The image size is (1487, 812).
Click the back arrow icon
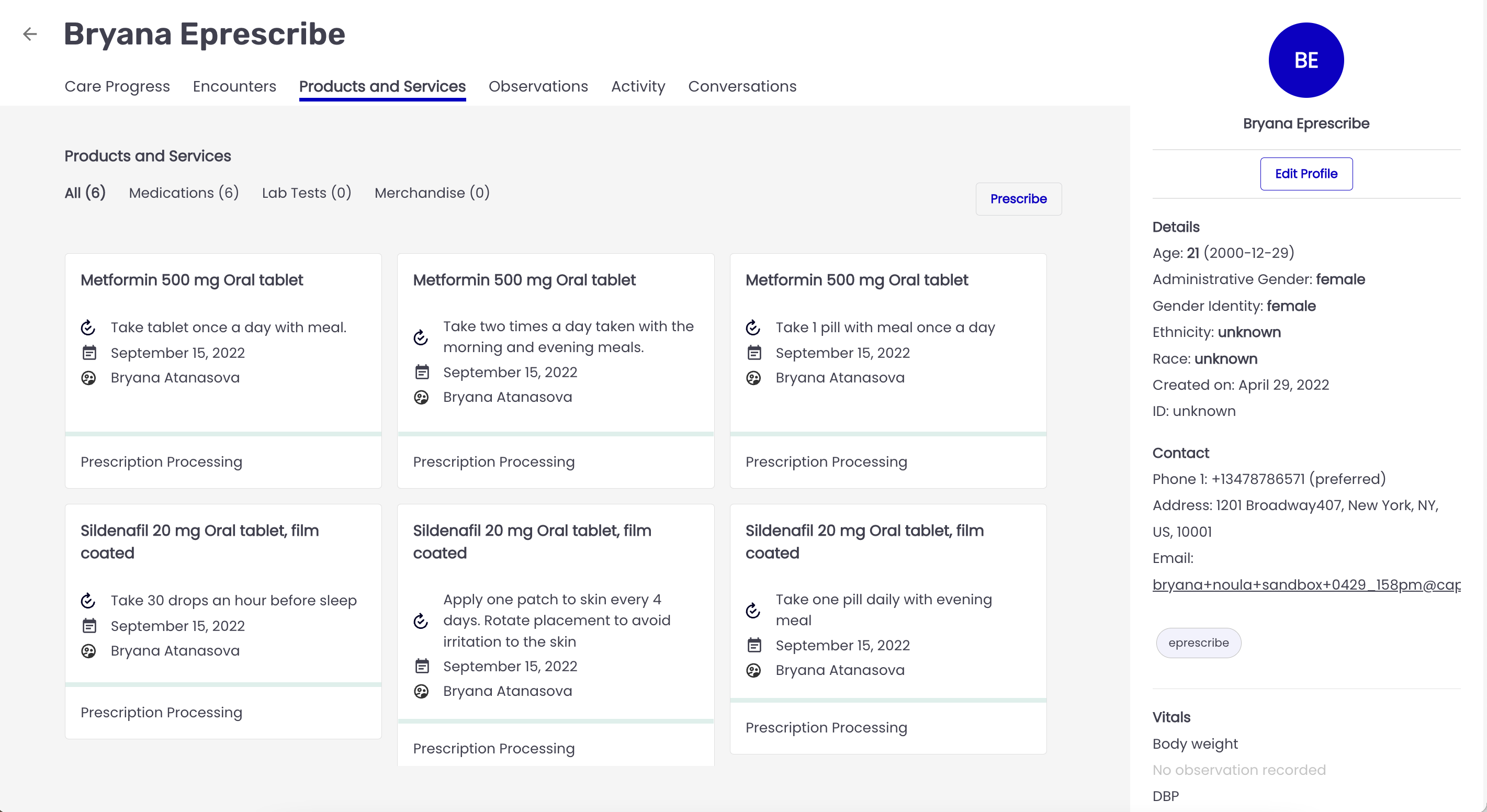(30, 34)
